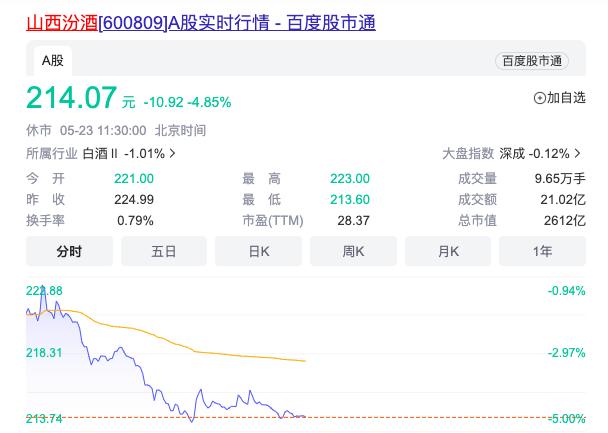Image resolution: width=608 pixels, height=433 pixels.
Task: Add stock via 加自选 text
Action: (x=566, y=98)
